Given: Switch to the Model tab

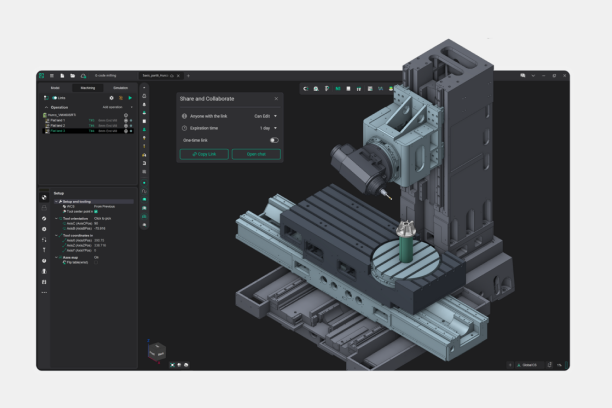Looking at the screenshot, I should click(x=56, y=88).
